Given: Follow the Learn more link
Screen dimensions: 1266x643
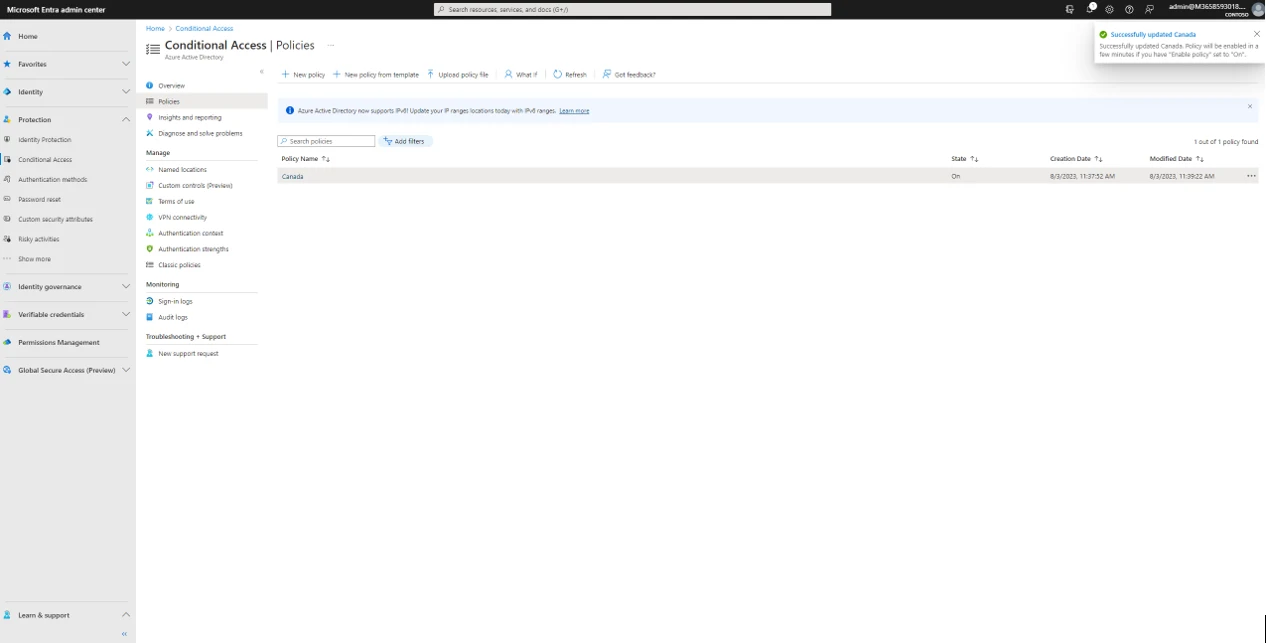Looking at the screenshot, I should tap(574, 111).
